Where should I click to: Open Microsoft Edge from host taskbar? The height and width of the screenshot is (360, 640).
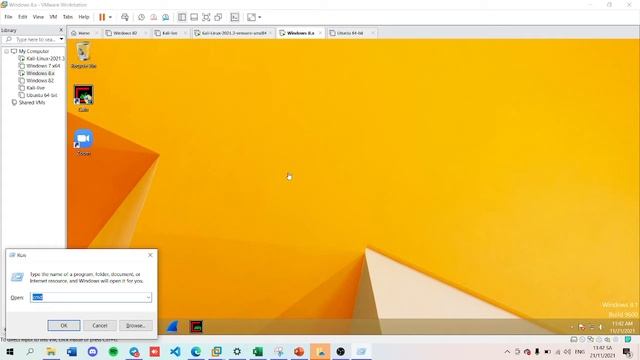[x=196, y=351]
